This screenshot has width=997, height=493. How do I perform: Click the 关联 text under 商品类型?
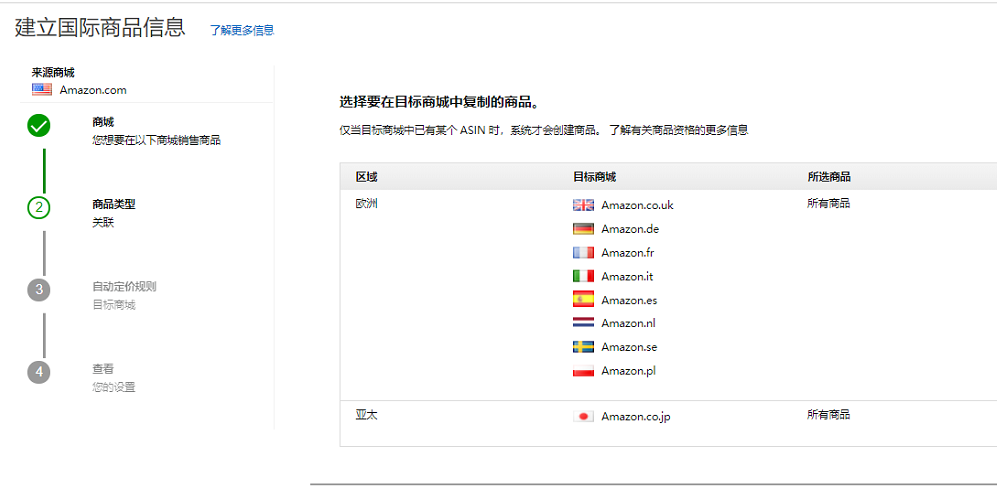tap(103, 223)
